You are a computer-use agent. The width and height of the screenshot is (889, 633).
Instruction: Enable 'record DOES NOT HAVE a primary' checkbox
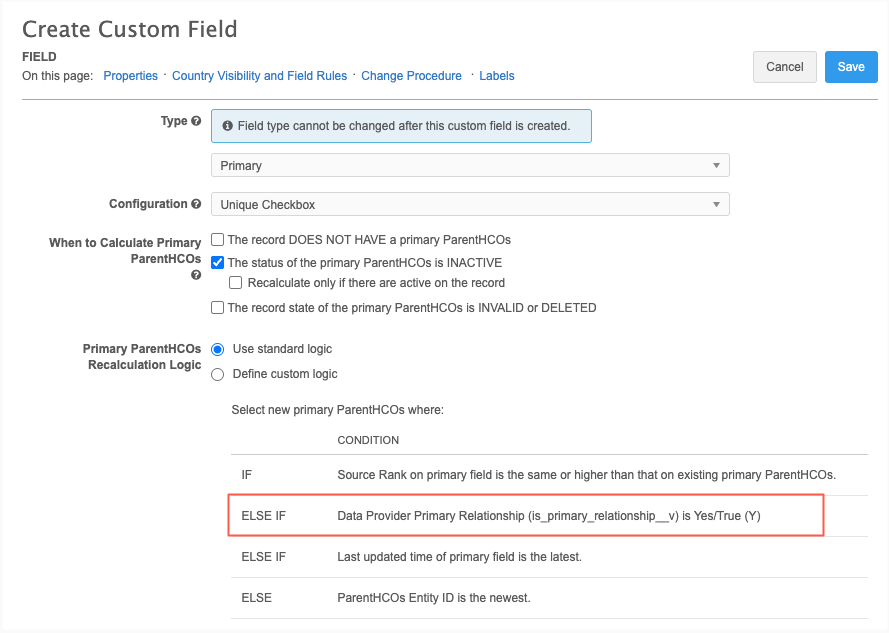tap(217, 240)
